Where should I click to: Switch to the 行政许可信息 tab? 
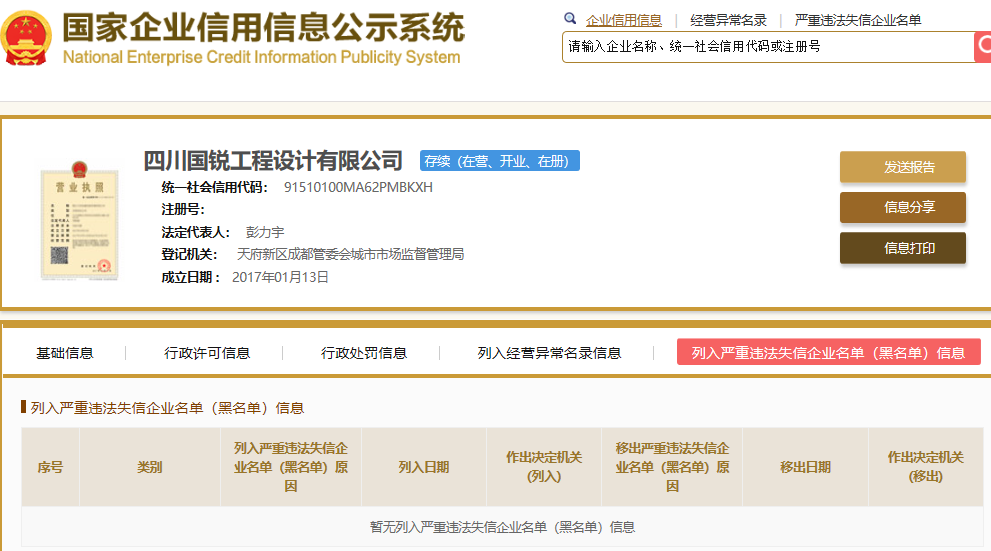[x=207, y=353]
